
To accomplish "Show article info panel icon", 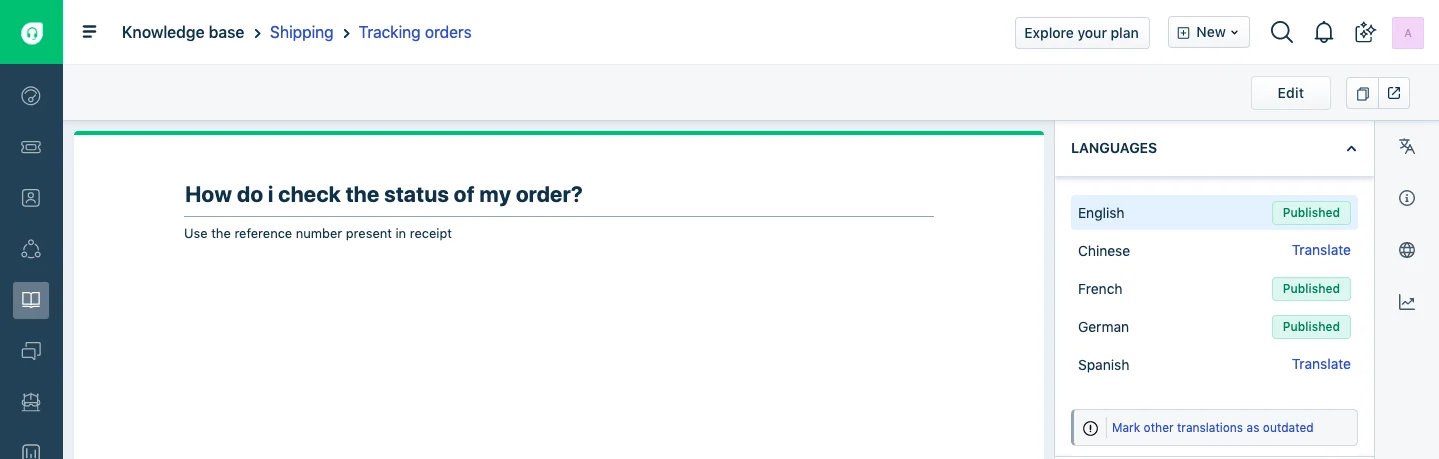I will click(1407, 198).
